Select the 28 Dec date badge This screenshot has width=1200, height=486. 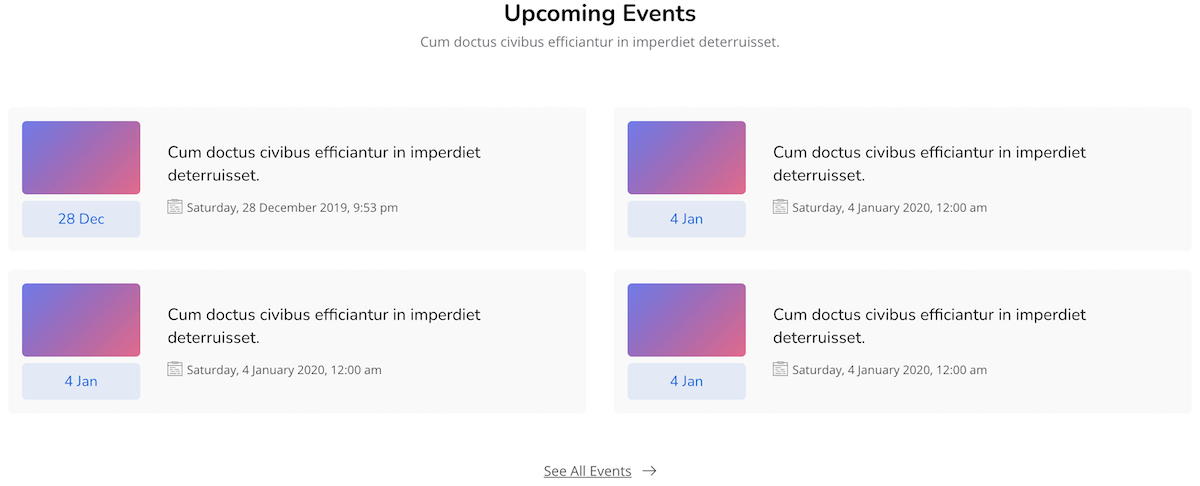pos(81,219)
